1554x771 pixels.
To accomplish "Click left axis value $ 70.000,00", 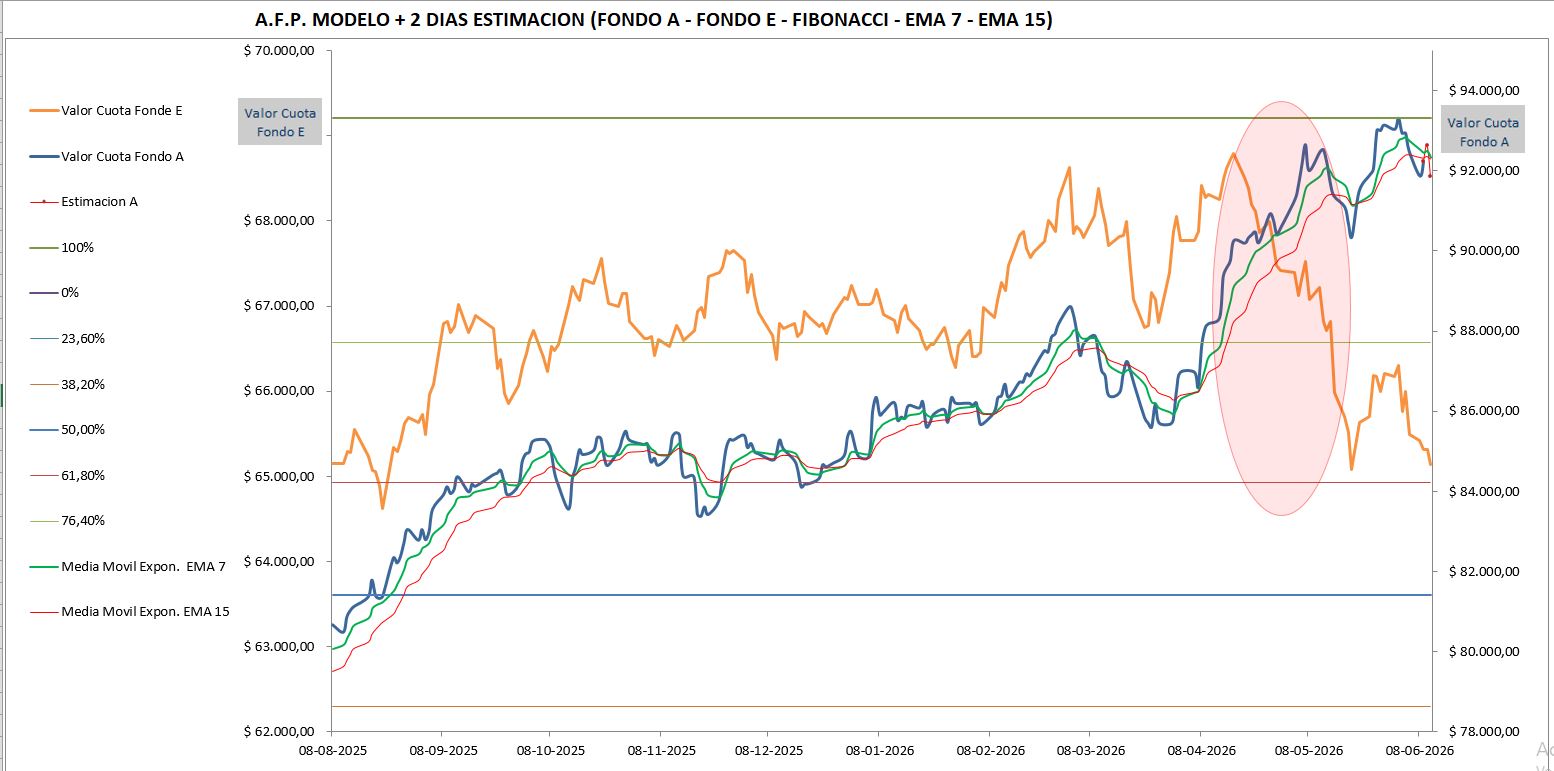I will pyautogui.click(x=279, y=50).
